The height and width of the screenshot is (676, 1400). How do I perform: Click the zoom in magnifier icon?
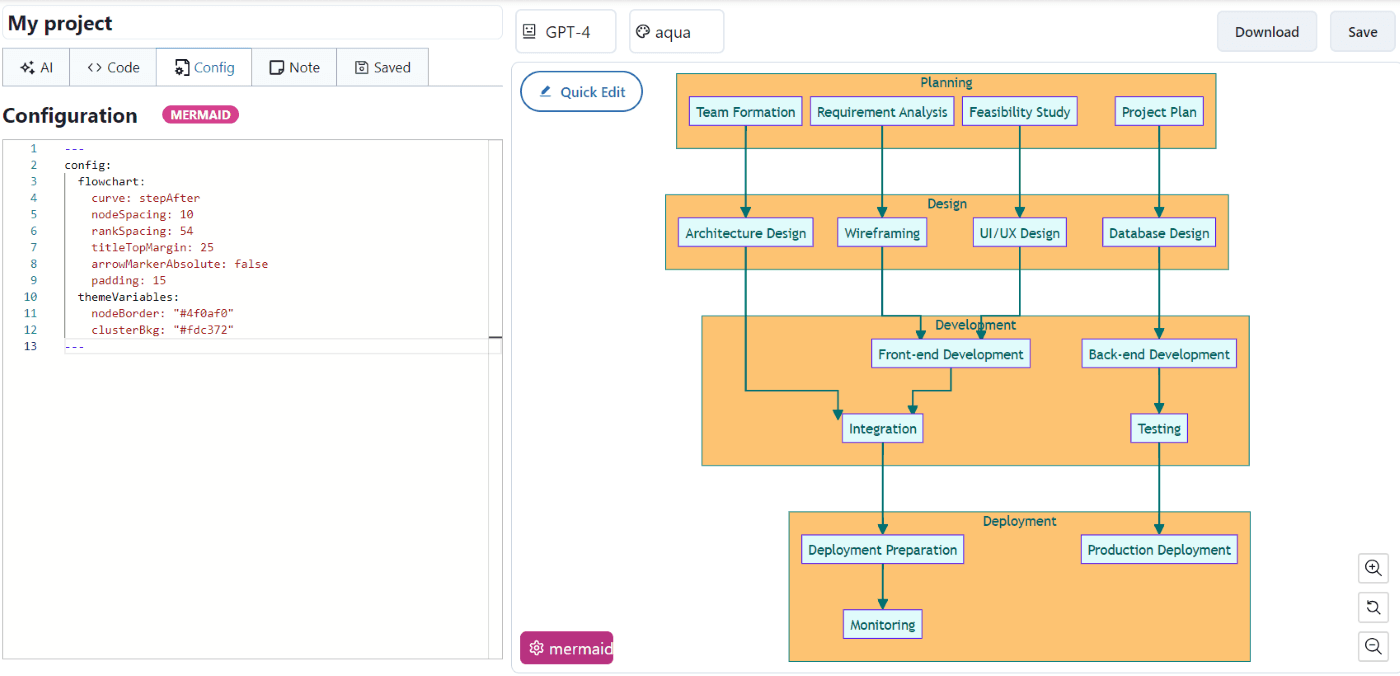point(1373,568)
